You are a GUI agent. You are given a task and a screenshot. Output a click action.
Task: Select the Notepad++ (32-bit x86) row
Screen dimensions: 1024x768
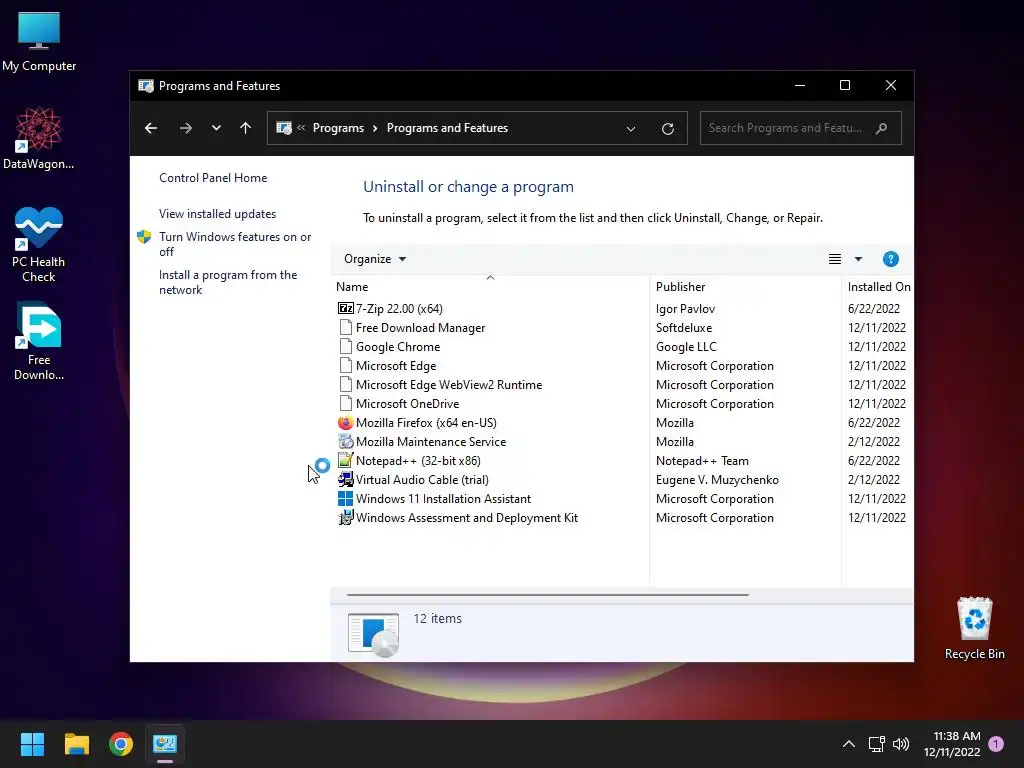pos(622,460)
